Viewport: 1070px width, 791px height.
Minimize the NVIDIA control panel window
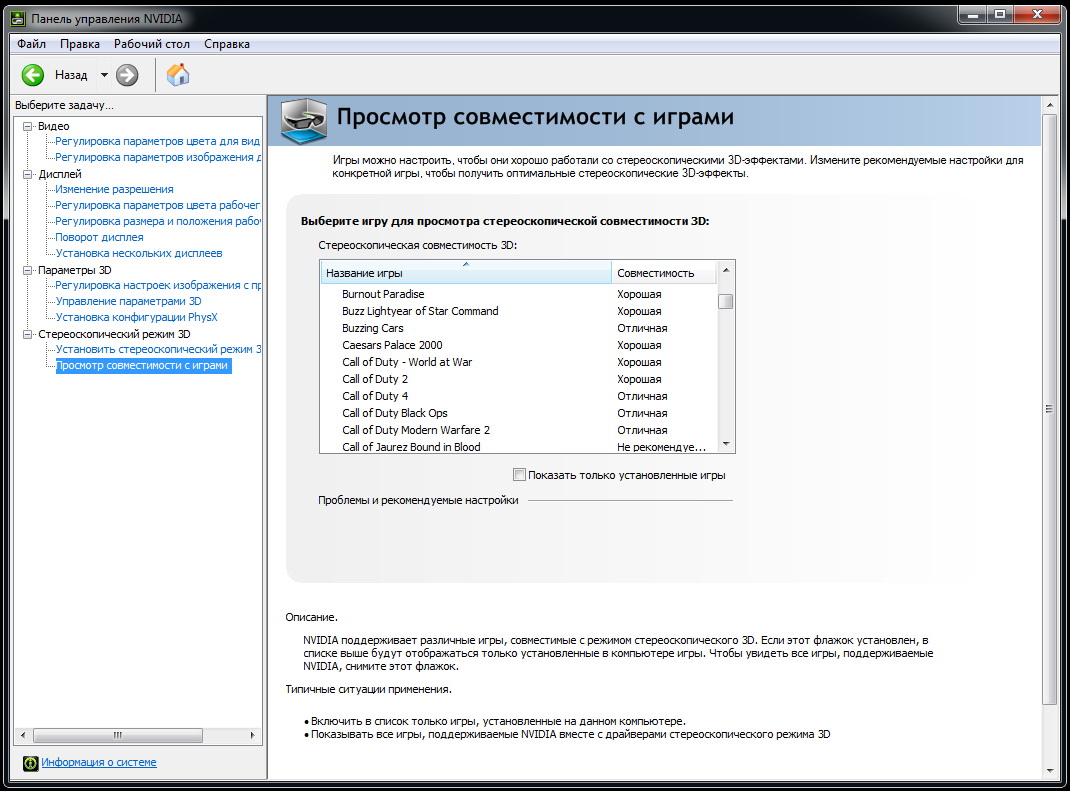pos(973,14)
